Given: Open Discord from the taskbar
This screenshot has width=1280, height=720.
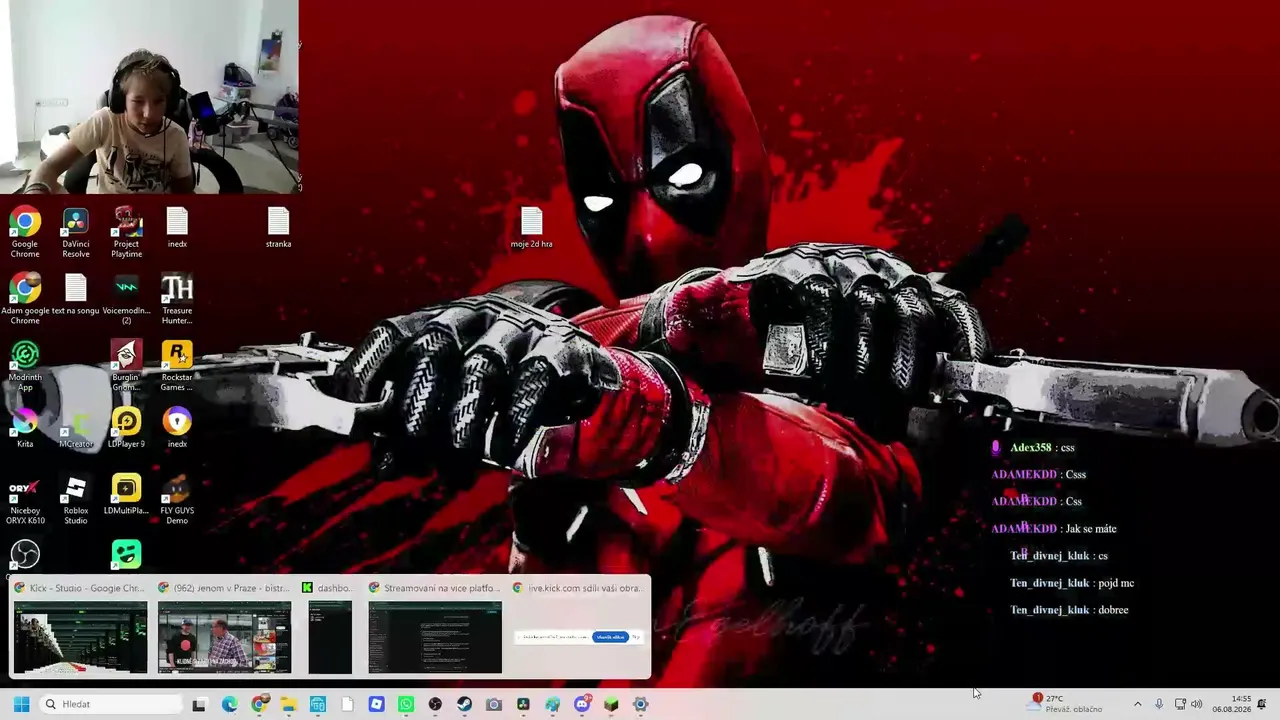Looking at the screenshot, I should tap(582, 704).
